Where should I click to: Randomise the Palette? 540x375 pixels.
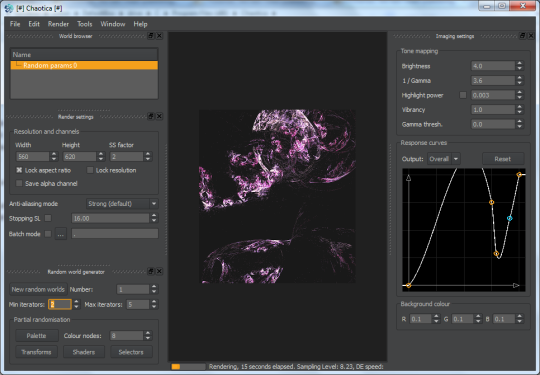coord(36,336)
